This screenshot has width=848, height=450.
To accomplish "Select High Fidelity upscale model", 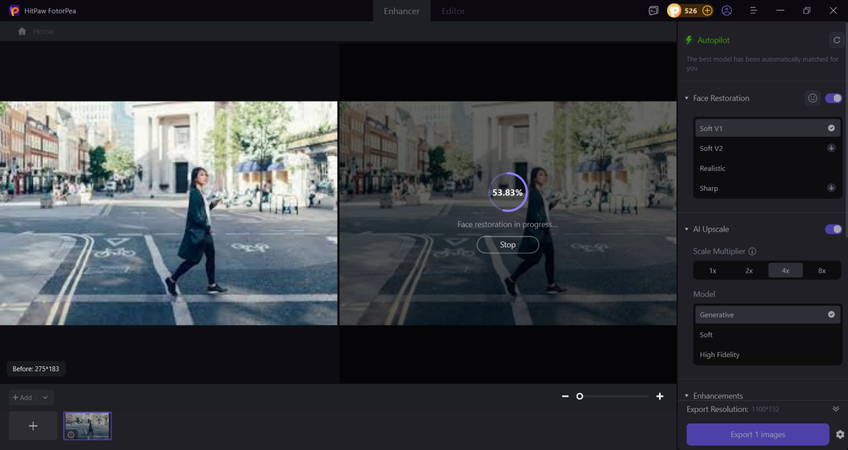I will pos(767,354).
